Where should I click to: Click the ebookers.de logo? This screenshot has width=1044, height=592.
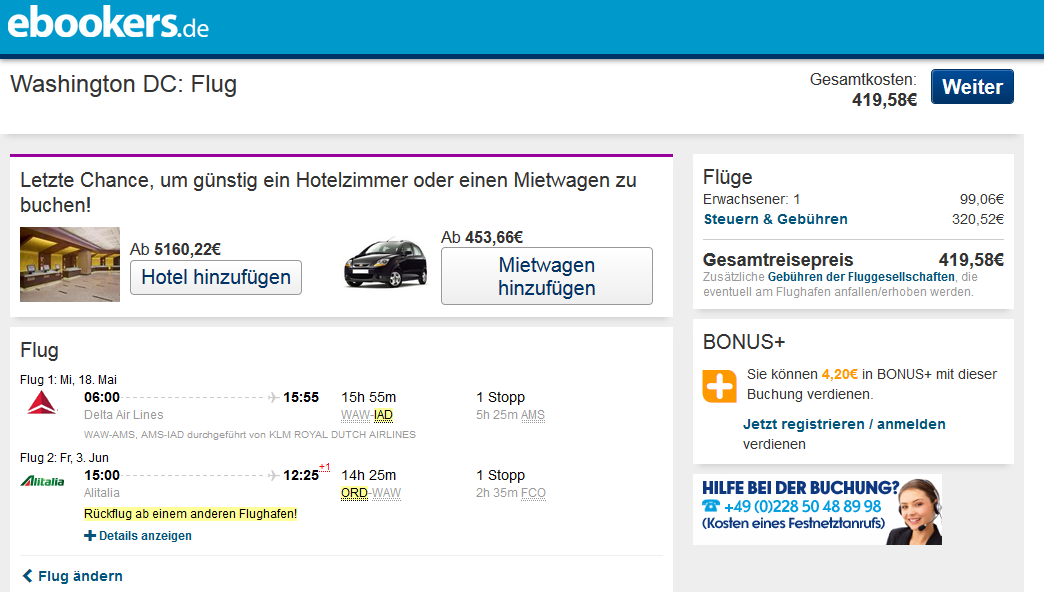click(108, 23)
